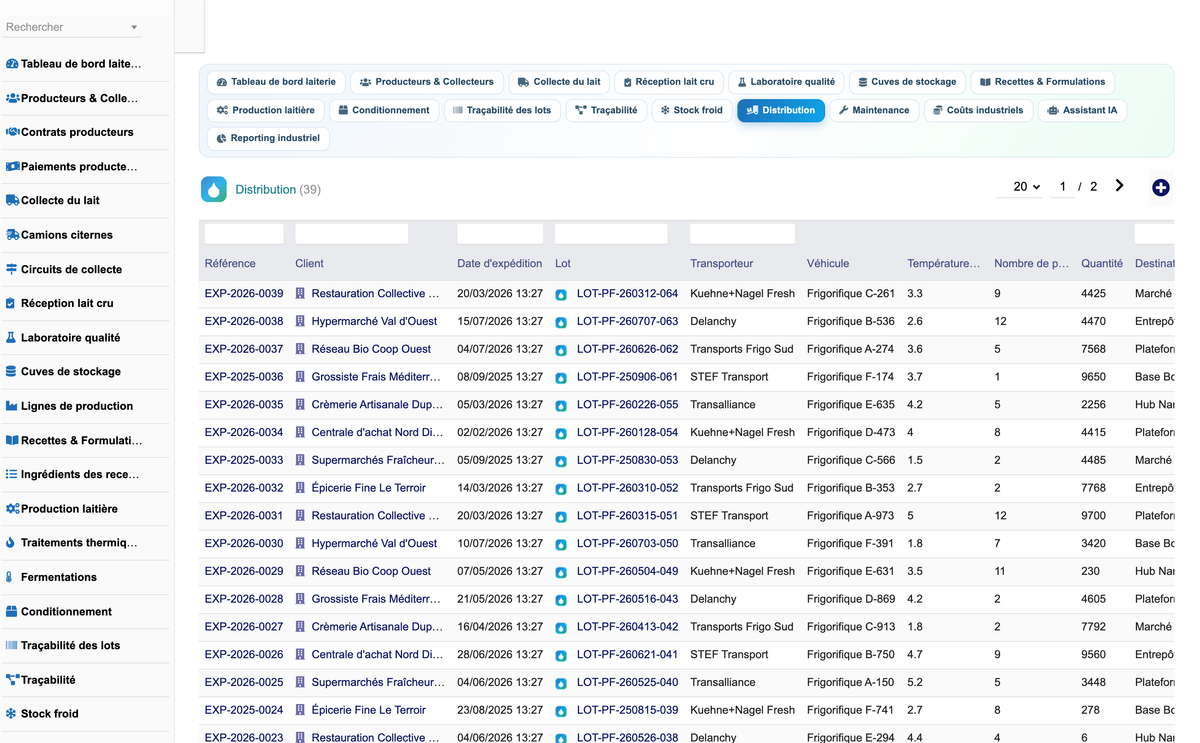This screenshot has height=743, width=1200.
Task: Open client Épicerie Fine Le Terroir in EXP-2026-0032 row
Action: (368, 488)
